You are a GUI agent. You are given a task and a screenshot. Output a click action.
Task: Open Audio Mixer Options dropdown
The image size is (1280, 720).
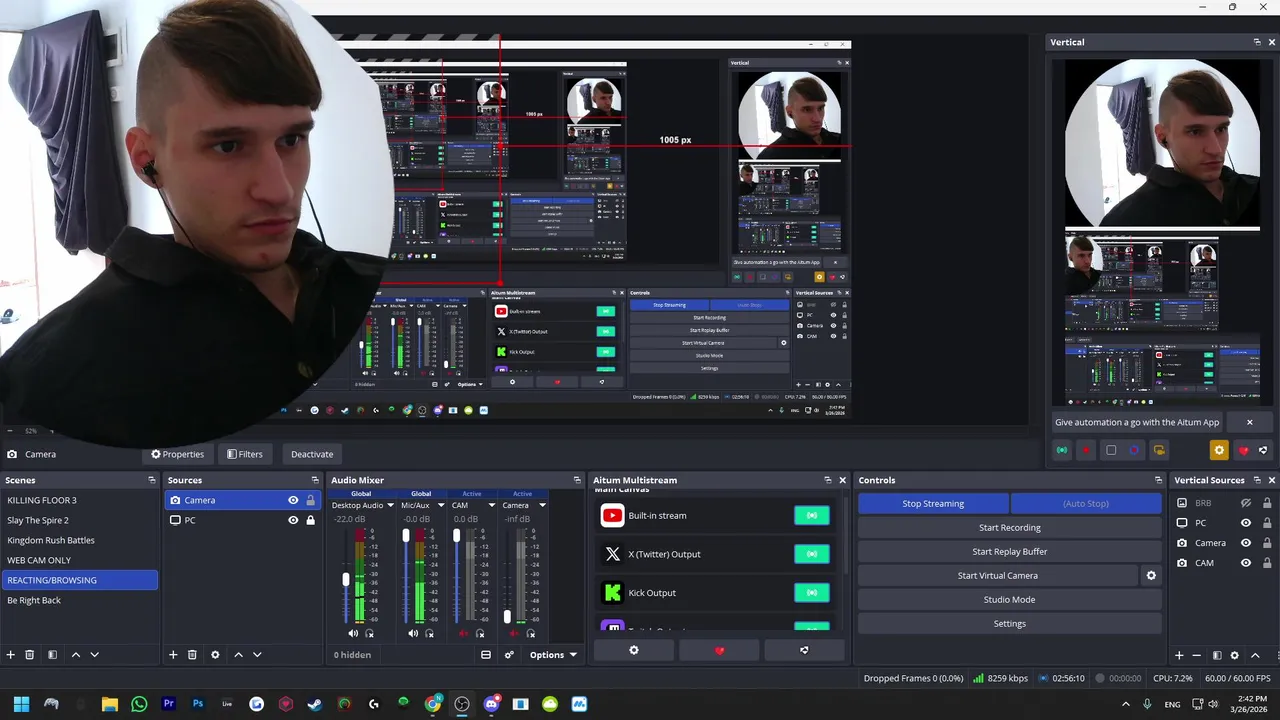[x=553, y=655]
